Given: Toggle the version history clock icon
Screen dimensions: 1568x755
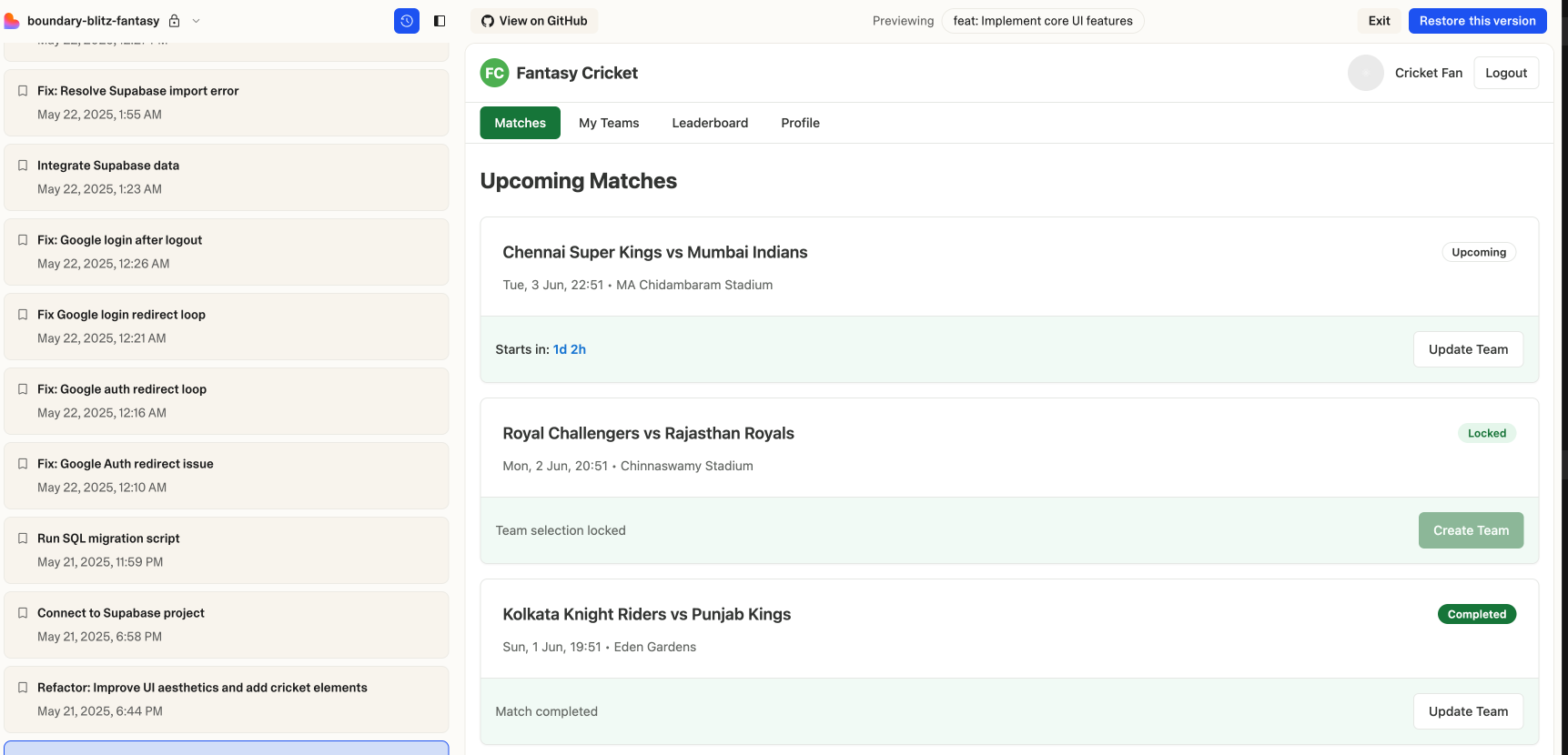Looking at the screenshot, I should 407,21.
